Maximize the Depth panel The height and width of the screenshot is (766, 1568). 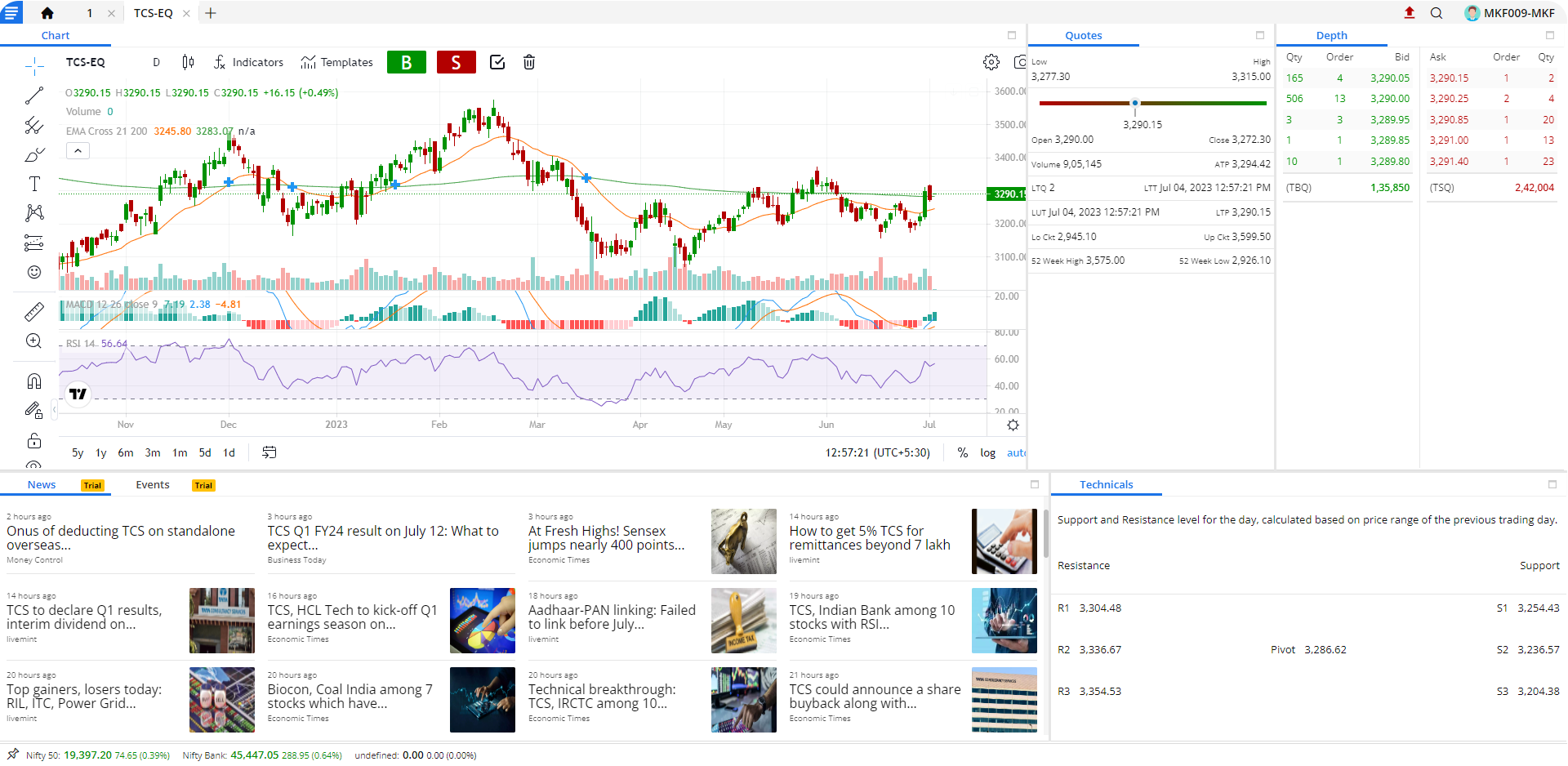pyautogui.click(x=1550, y=35)
